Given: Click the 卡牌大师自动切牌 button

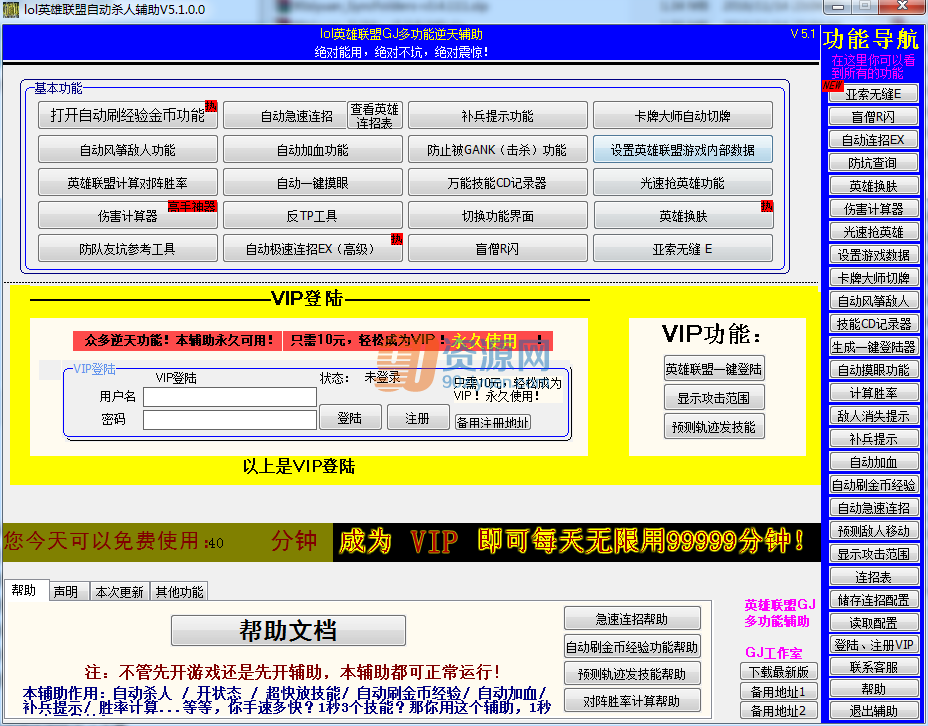Looking at the screenshot, I should 683,115.
